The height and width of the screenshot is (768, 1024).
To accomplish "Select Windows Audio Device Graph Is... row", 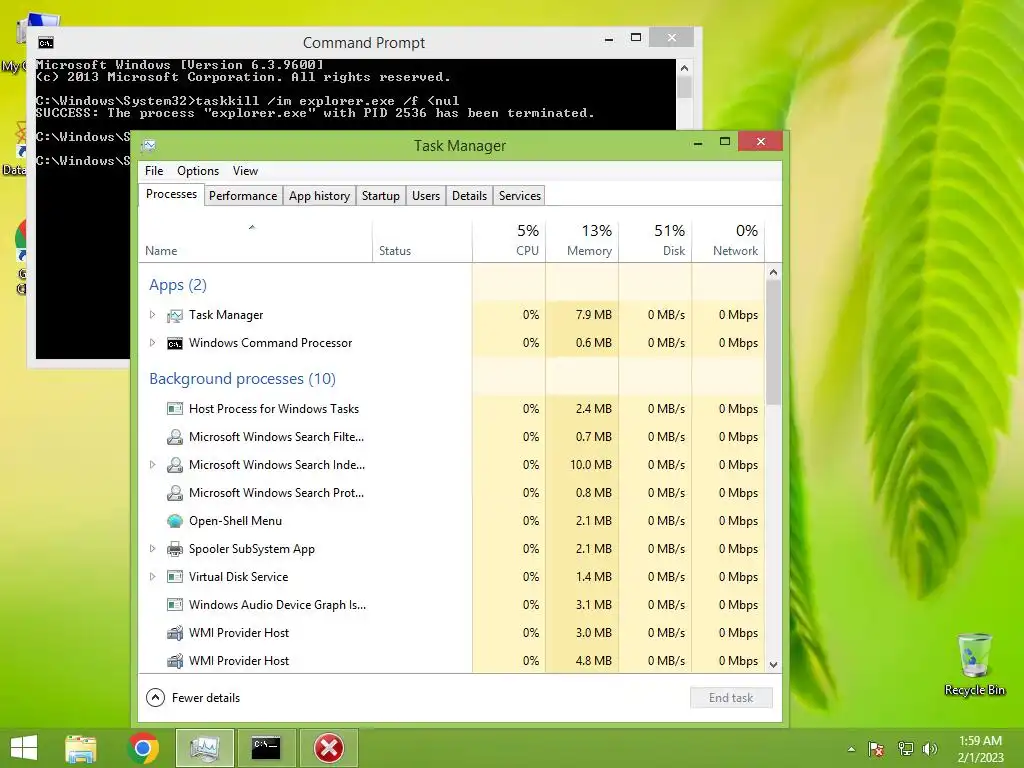I will point(451,605).
